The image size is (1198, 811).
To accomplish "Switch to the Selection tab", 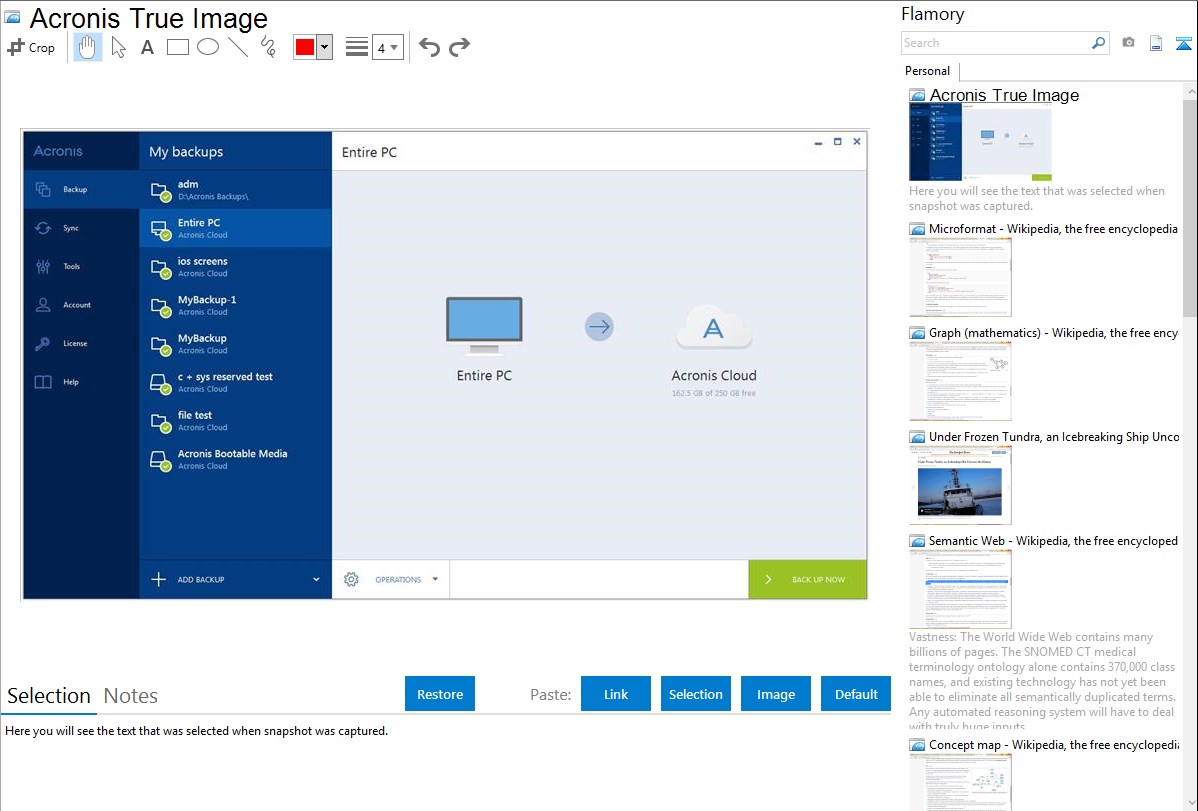I will [49, 696].
